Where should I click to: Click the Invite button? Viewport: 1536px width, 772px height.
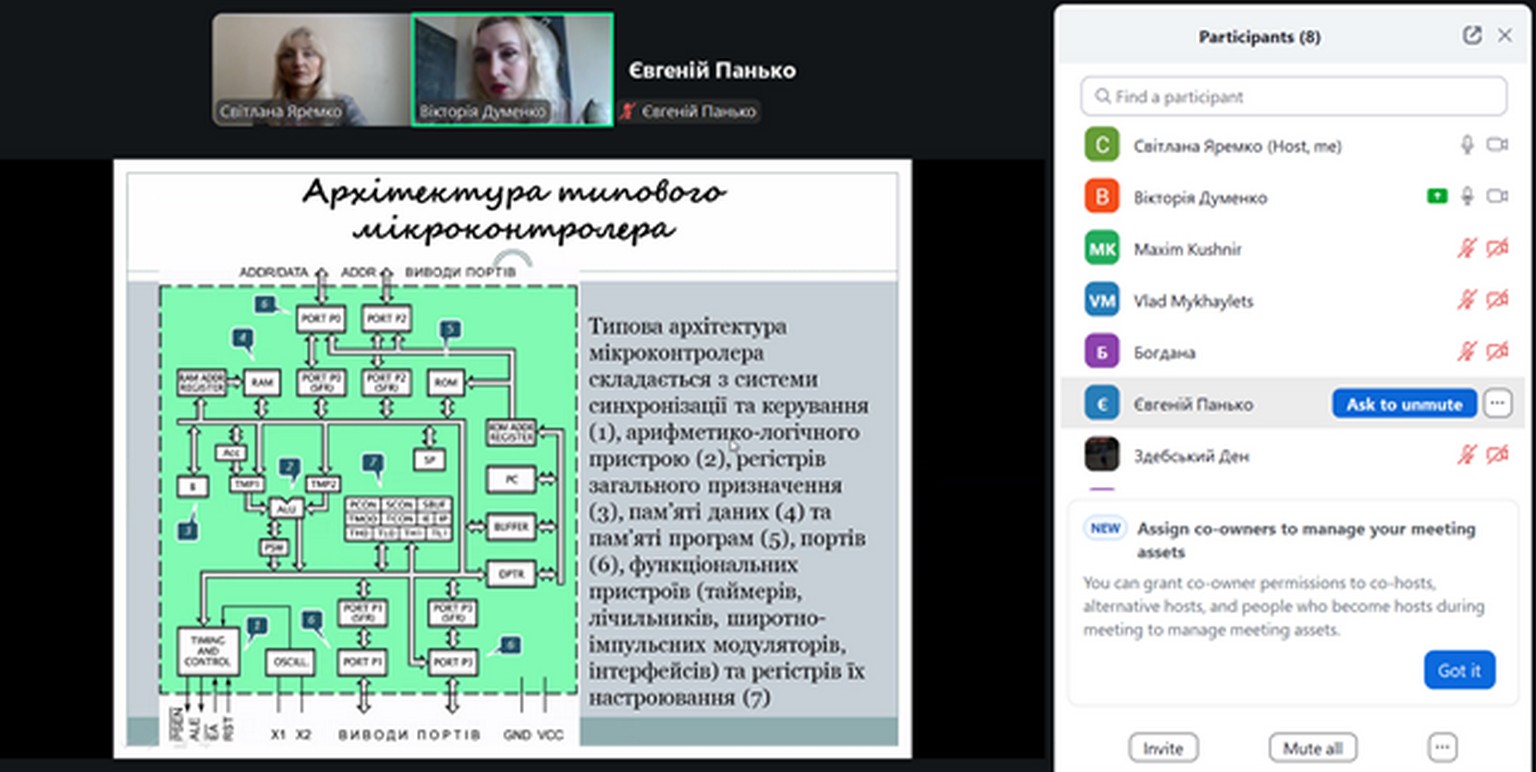click(x=1163, y=748)
